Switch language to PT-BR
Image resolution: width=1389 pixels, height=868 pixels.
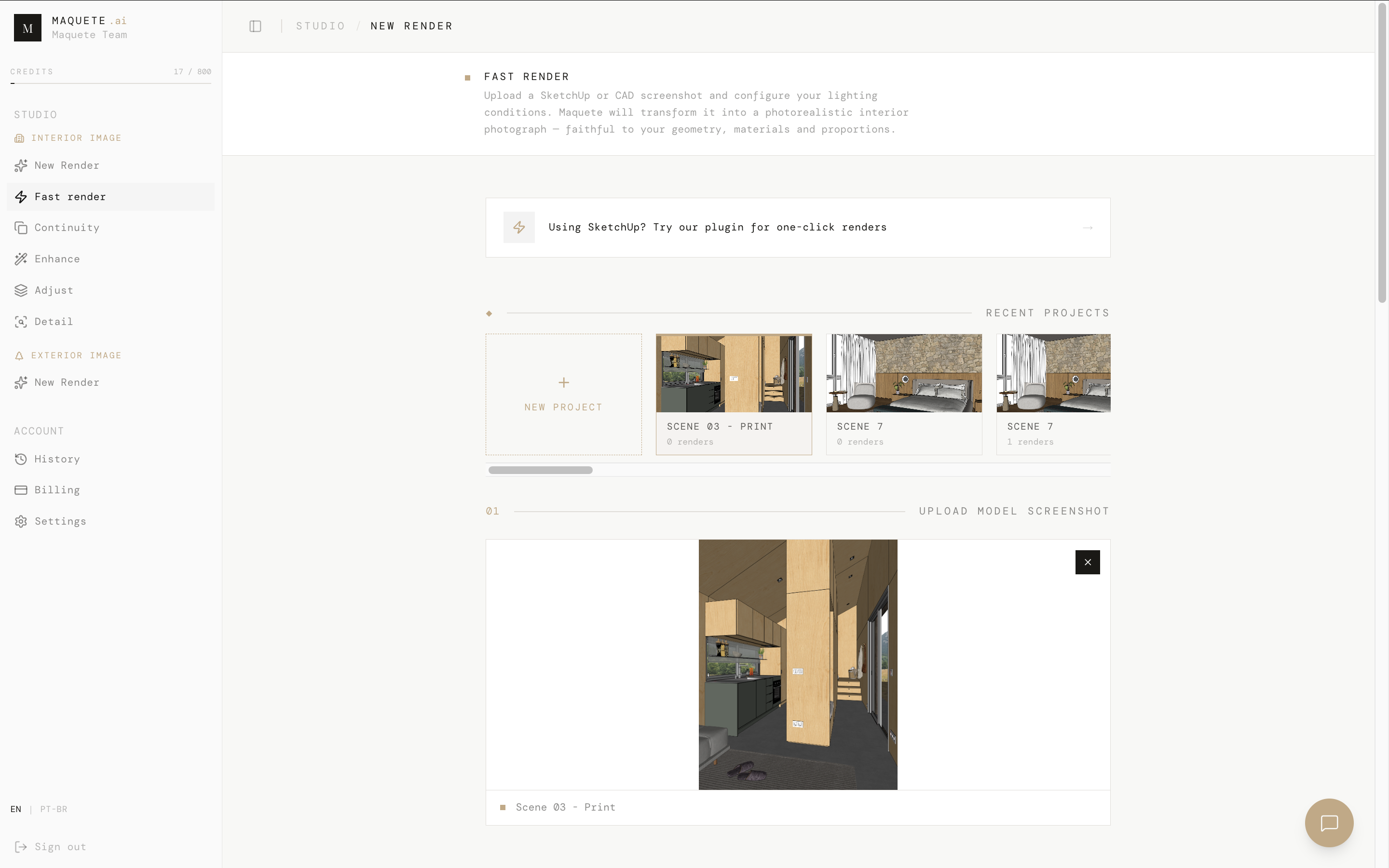[54, 809]
